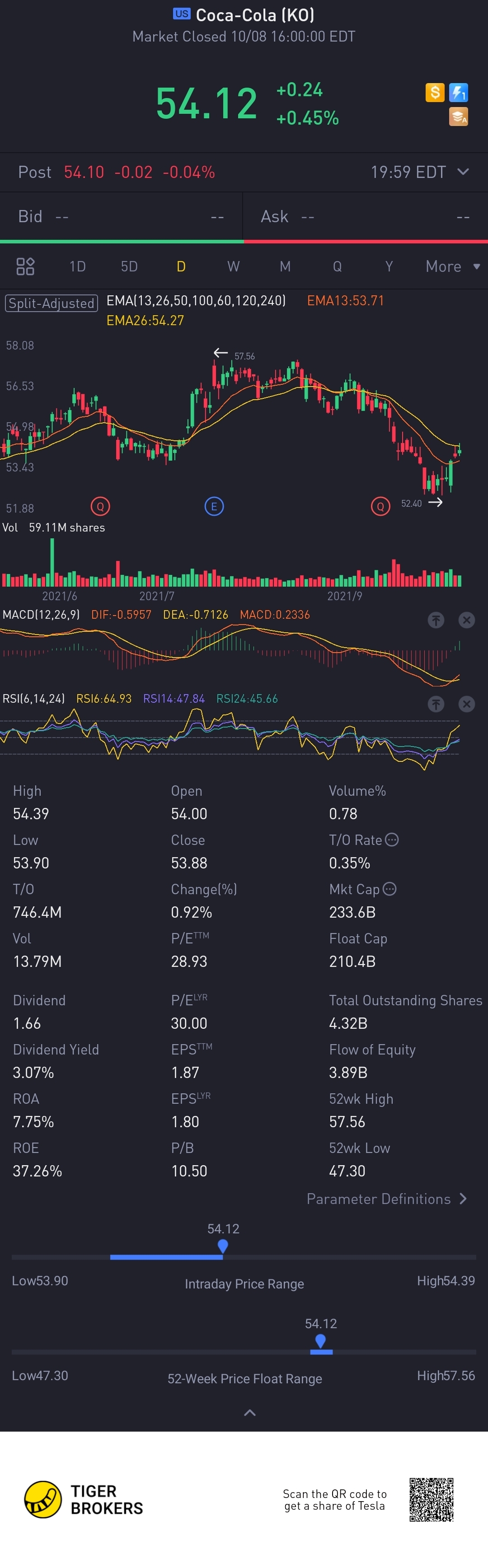Open the T/O Rate info icon
488x1568 pixels.
coord(392,840)
